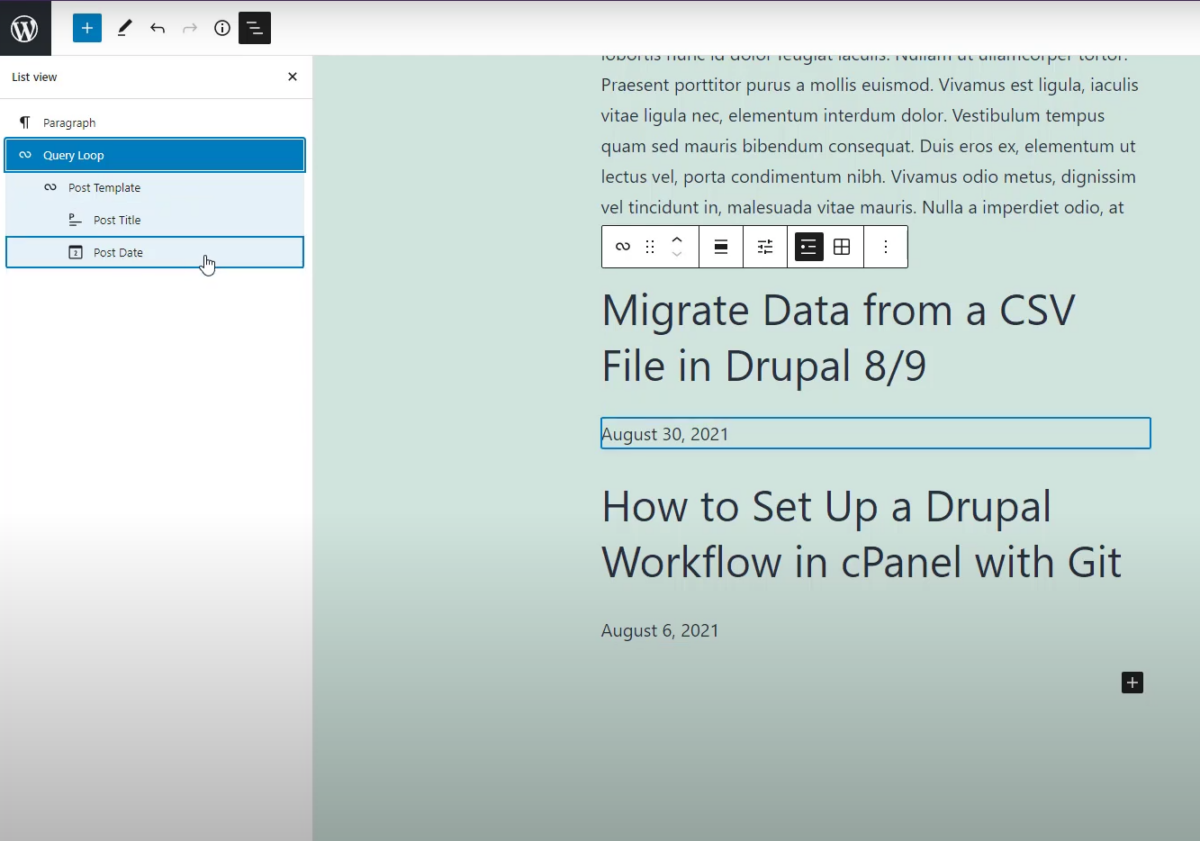Switch to List view layout
1200x841 pixels.
coord(809,247)
